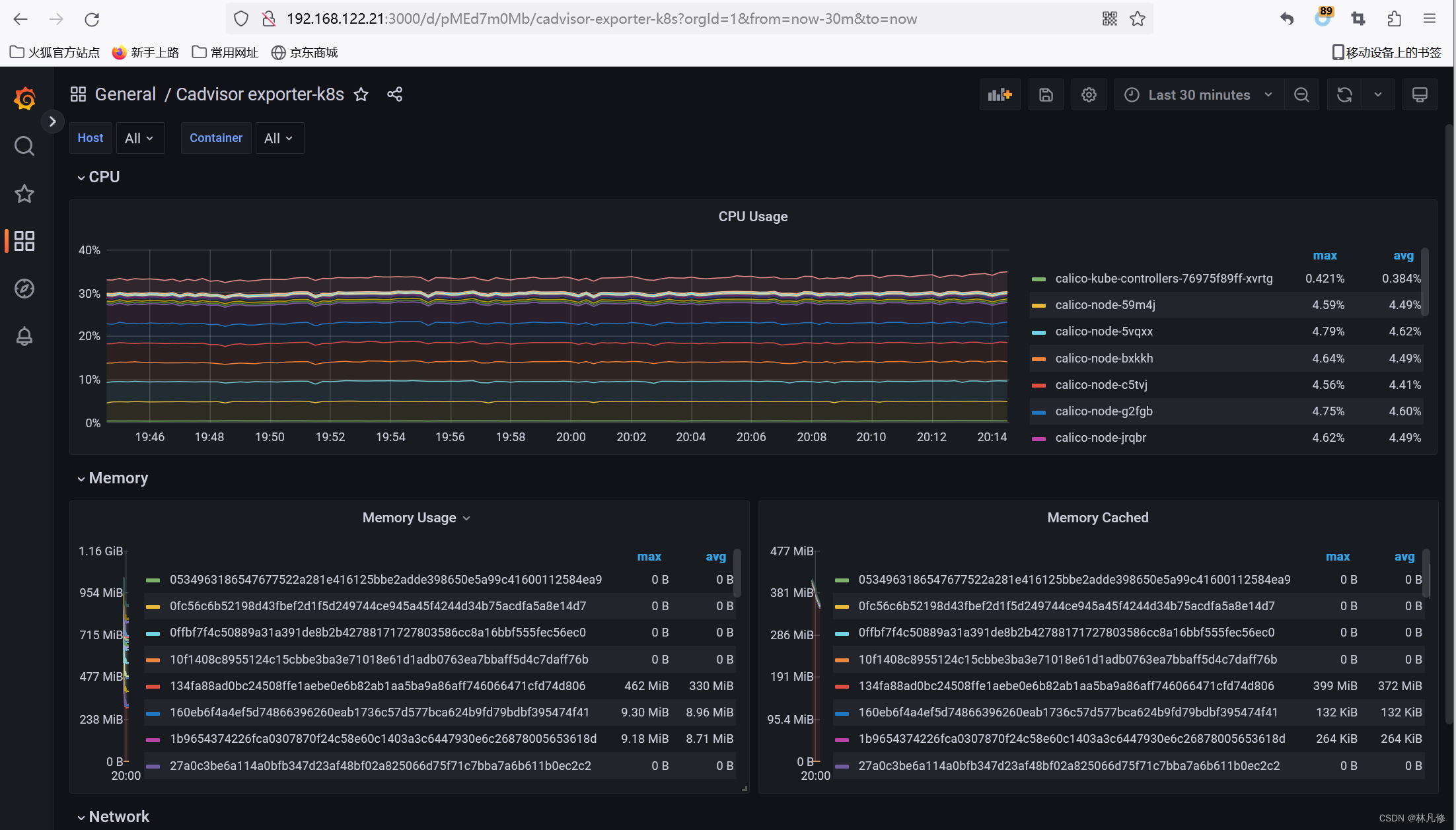Open the Memory Usage panel menu
This screenshot has height=830, width=1456.
[x=416, y=518]
